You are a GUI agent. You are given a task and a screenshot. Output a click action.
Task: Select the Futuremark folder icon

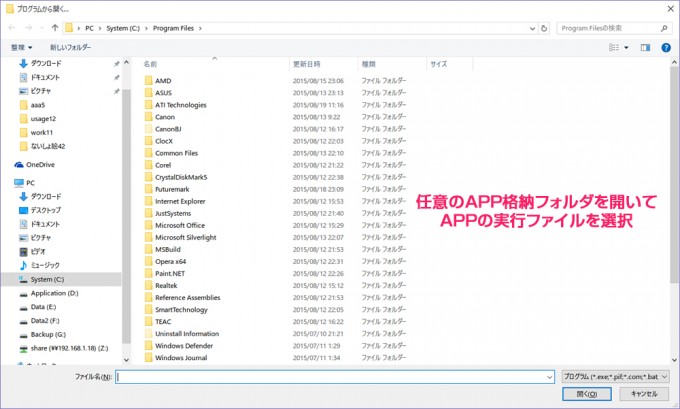[x=148, y=189]
